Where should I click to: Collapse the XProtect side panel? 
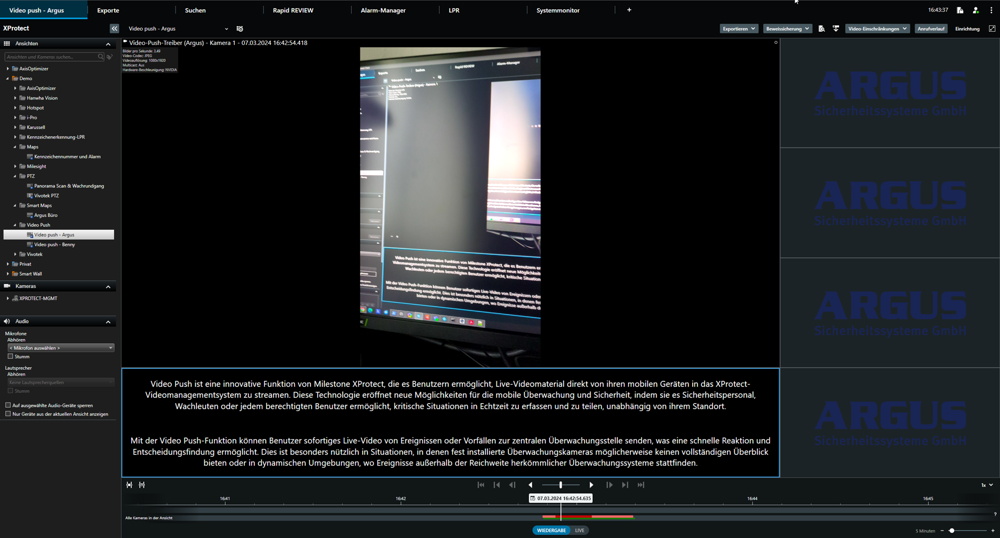coord(114,29)
